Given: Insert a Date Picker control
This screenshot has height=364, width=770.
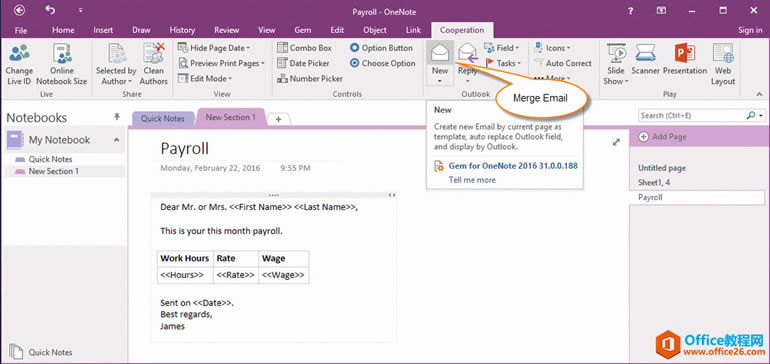Looking at the screenshot, I should [303, 63].
